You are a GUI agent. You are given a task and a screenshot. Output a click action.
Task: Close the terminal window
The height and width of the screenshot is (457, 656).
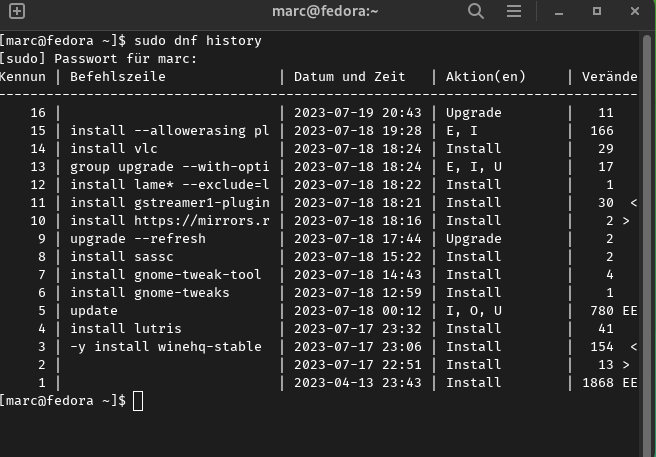click(635, 11)
